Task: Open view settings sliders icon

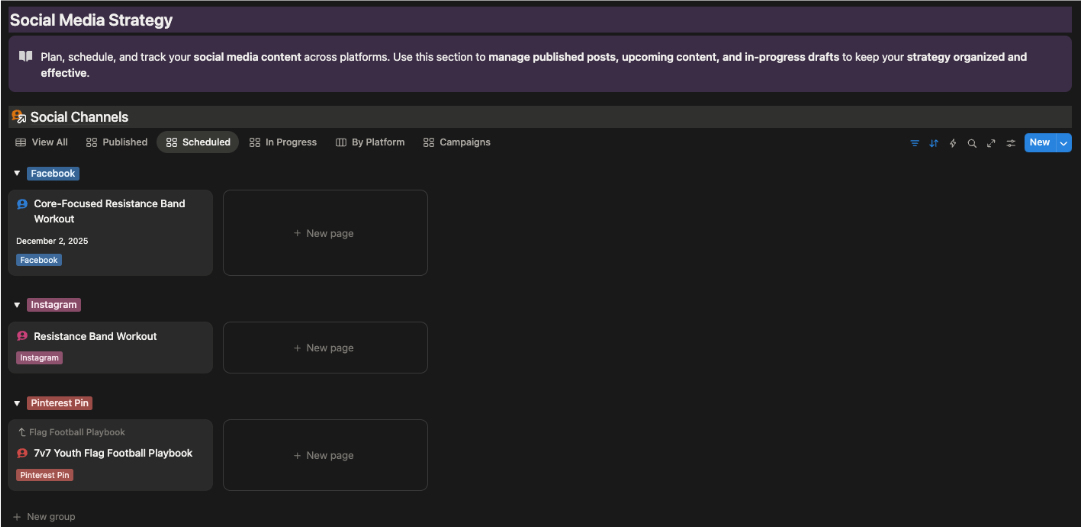Action: point(1010,143)
